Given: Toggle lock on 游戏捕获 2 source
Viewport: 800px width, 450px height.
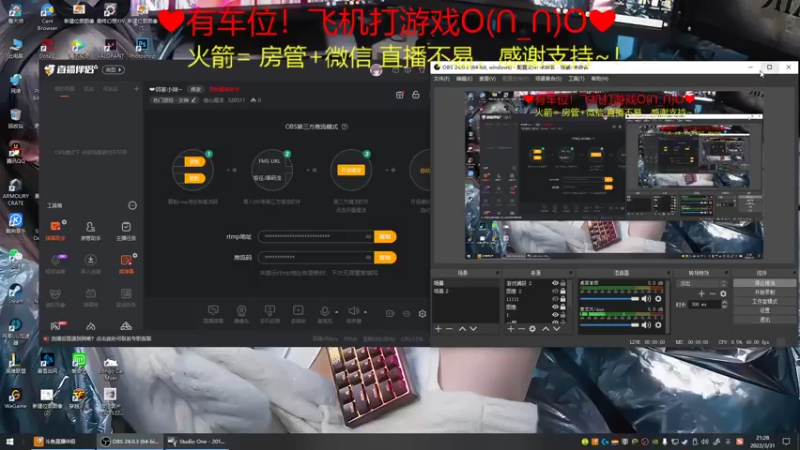Looking at the screenshot, I should (x=563, y=283).
